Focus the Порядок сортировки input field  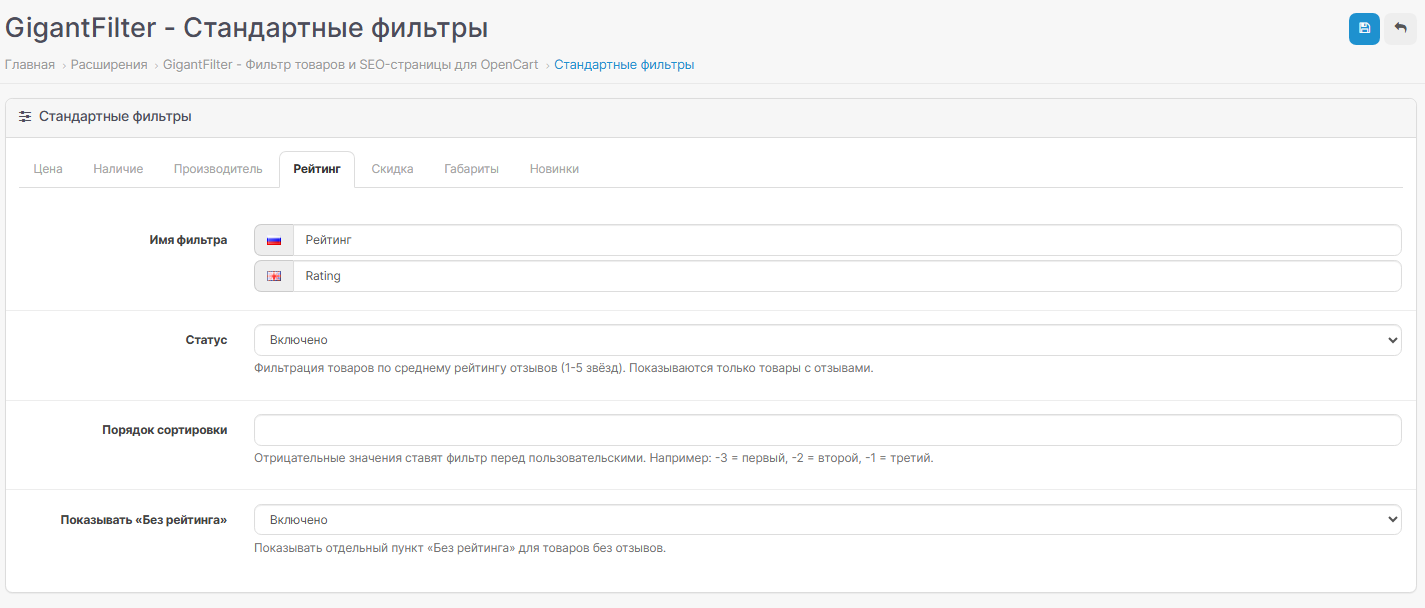coord(827,430)
